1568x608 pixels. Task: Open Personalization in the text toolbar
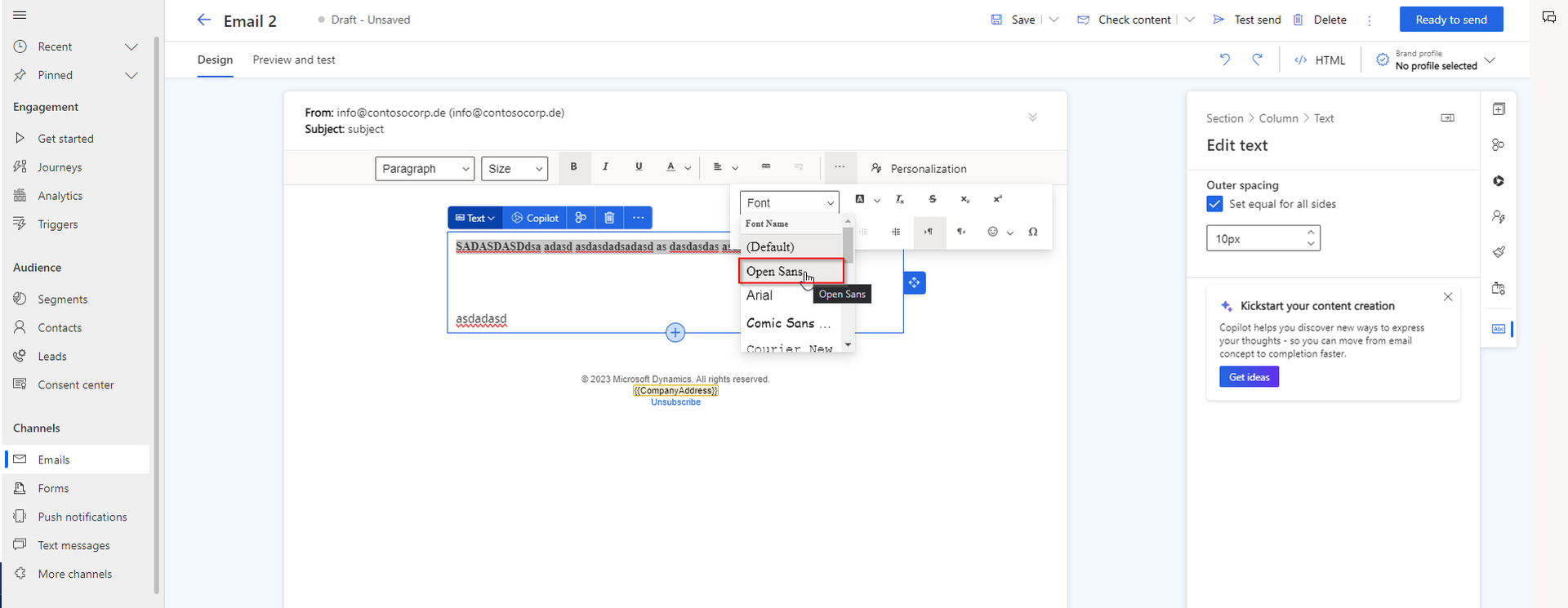point(919,168)
